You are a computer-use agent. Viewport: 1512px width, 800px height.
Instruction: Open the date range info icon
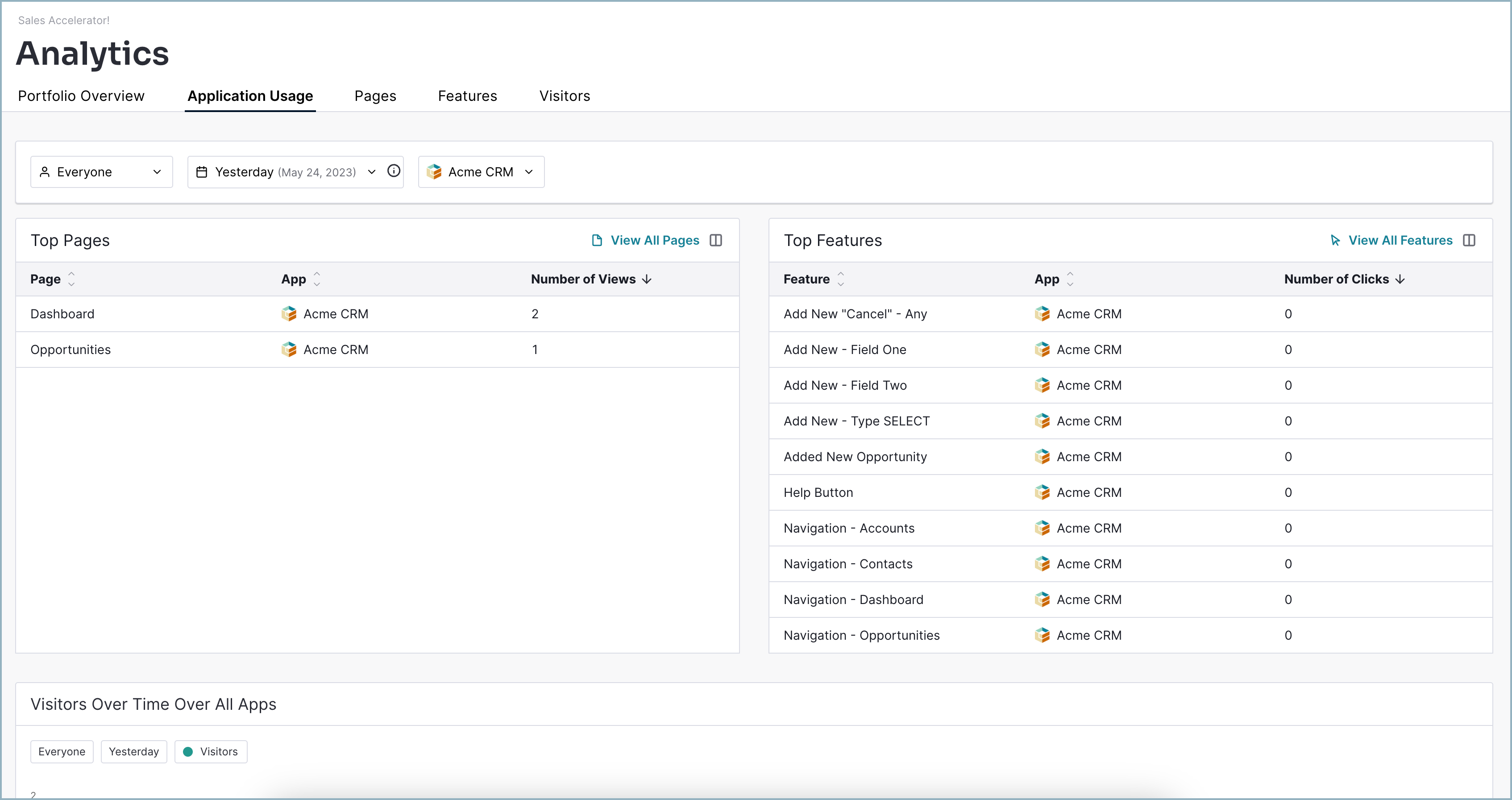pyautogui.click(x=394, y=171)
